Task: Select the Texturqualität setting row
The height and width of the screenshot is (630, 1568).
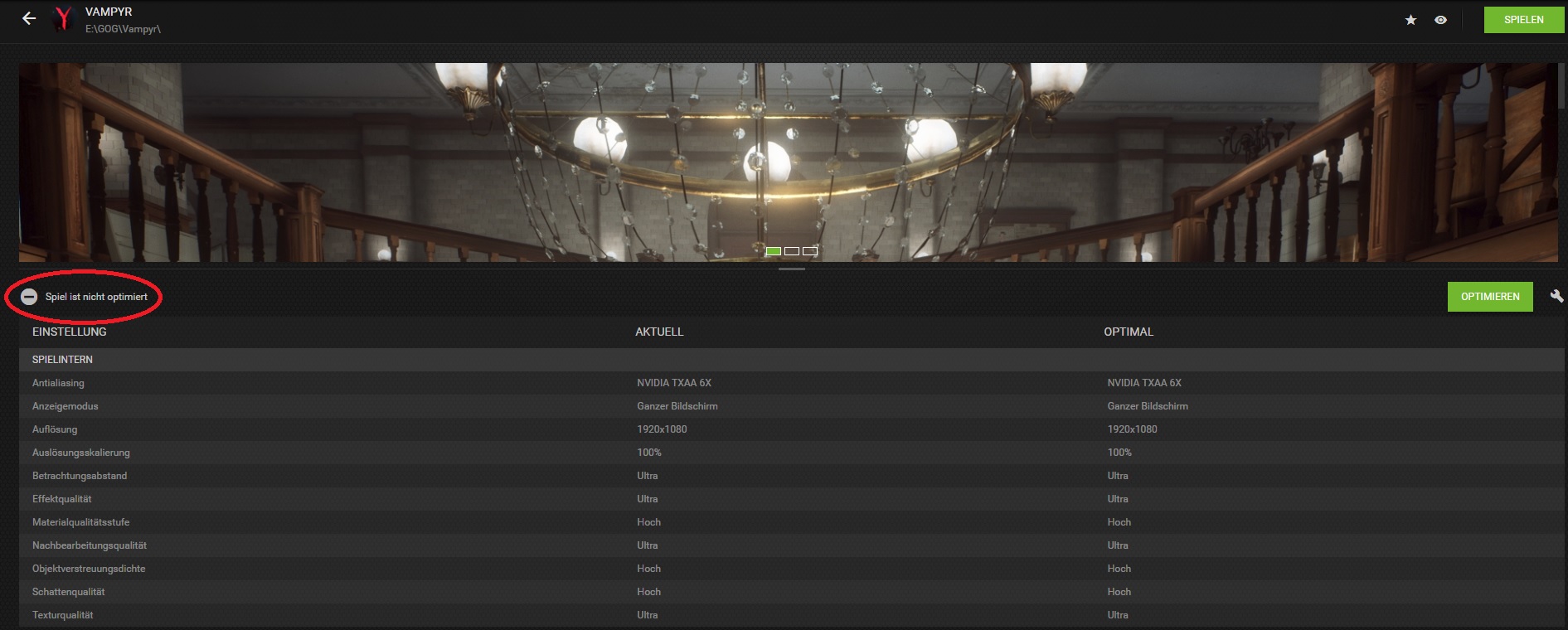Action: pyautogui.click(x=791, y=615)
